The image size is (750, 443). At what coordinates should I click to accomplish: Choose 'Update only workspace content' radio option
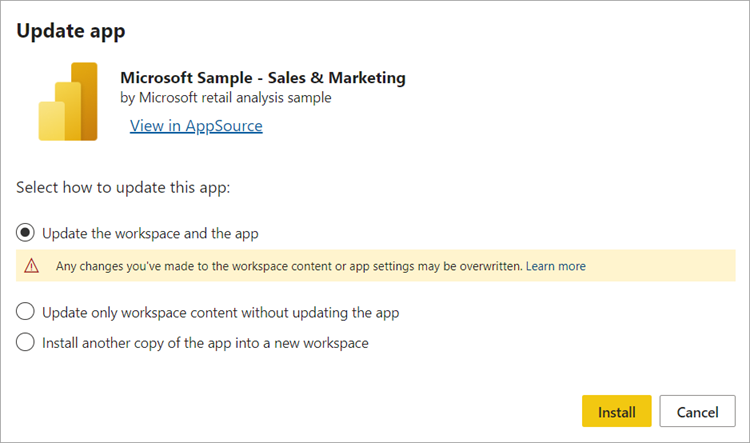coord(26,312)
